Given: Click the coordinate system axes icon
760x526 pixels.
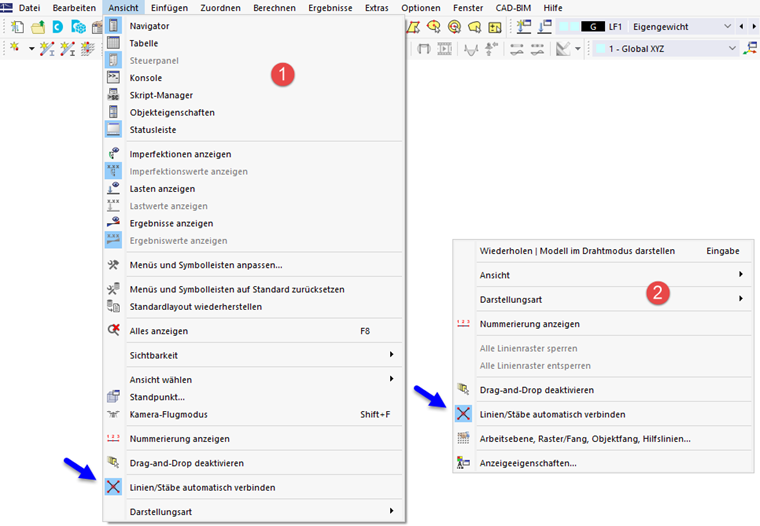Looking at the screenshot, I should point(750,48).
